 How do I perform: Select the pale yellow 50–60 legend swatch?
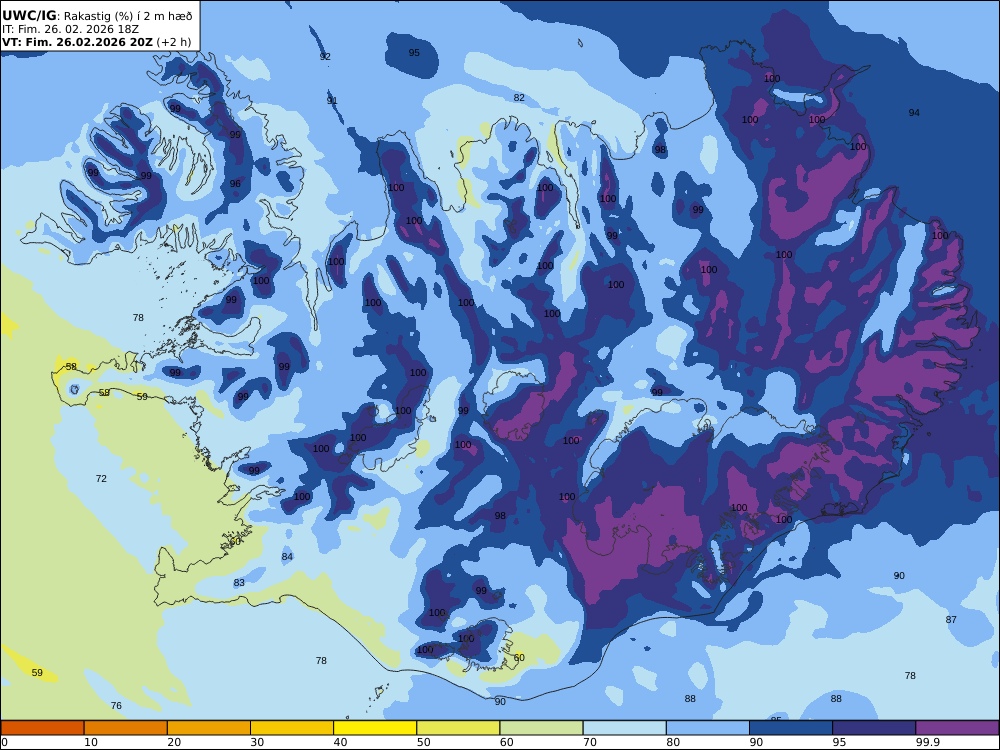click(x=458, y=728)
